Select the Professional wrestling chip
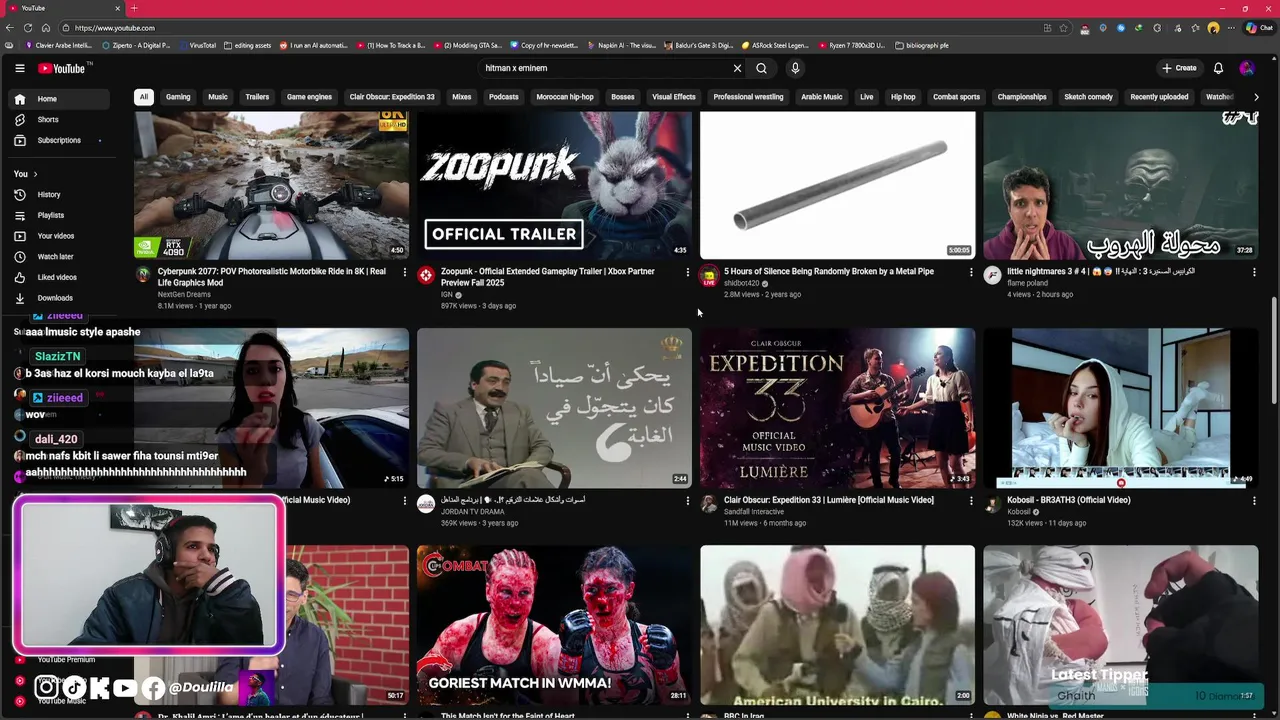Screen dimensions: 1280x720 click(x=748, y=97)
